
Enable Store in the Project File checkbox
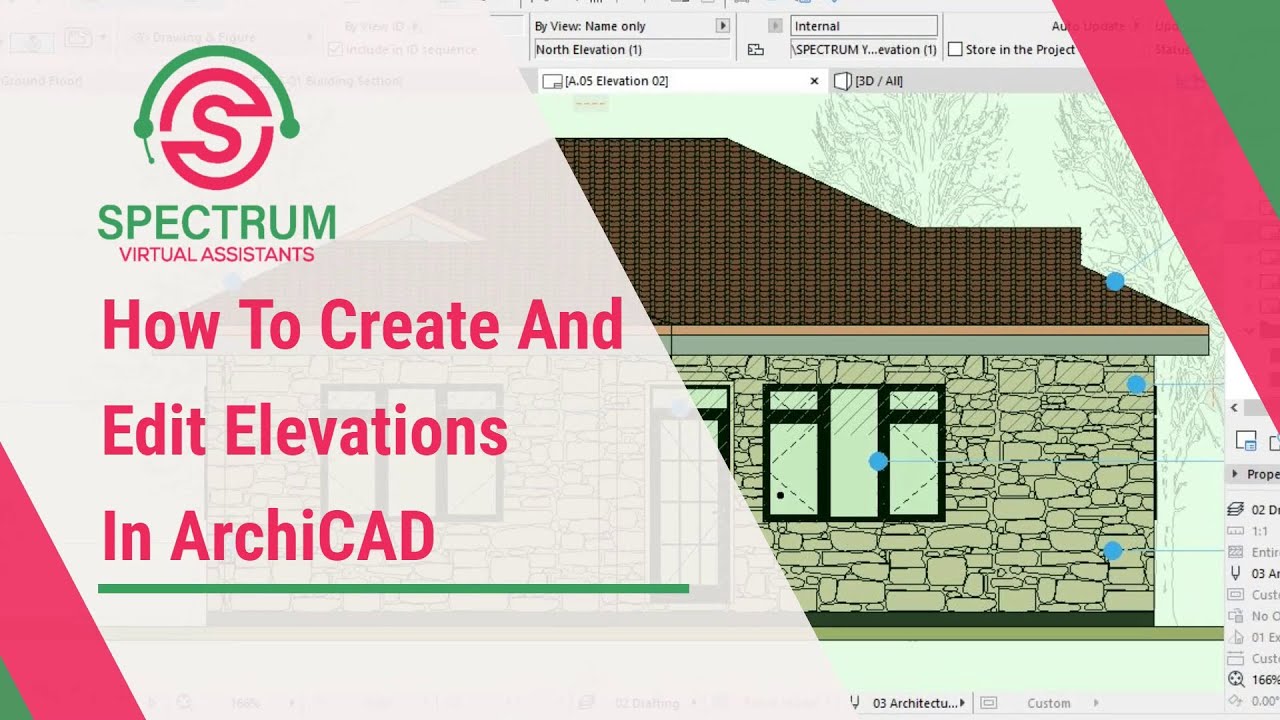click(x=955, y=49)
